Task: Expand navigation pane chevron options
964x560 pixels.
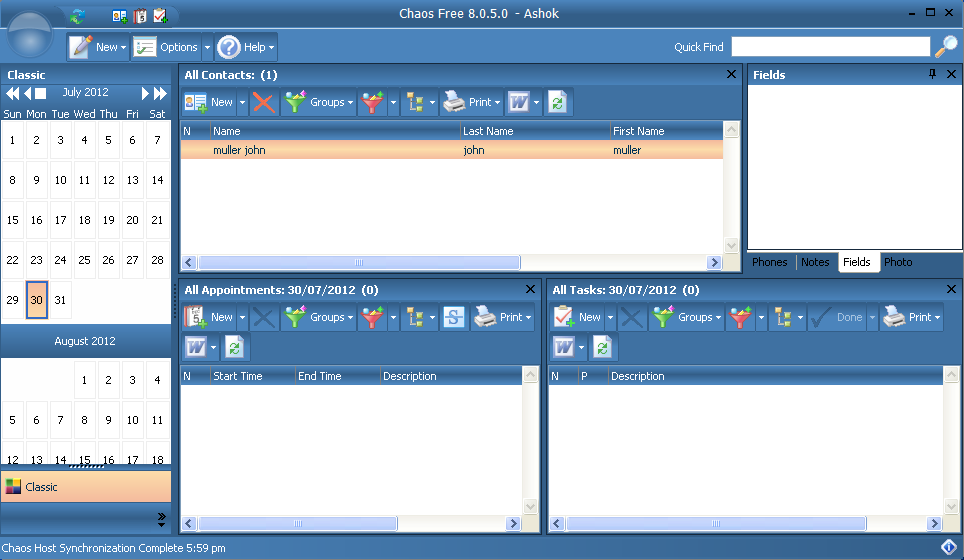Action: [161, 519]
